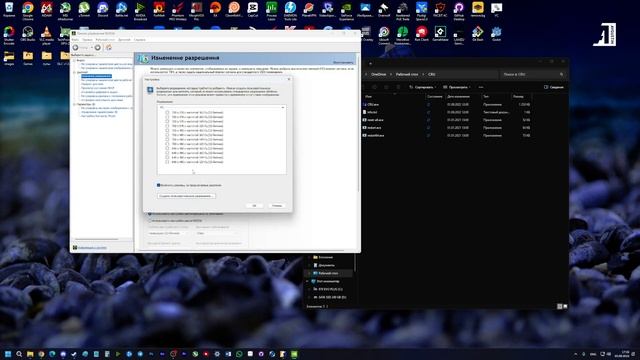Open the Дисплей menu in NVIDIA Control Panel

(124, 40)
